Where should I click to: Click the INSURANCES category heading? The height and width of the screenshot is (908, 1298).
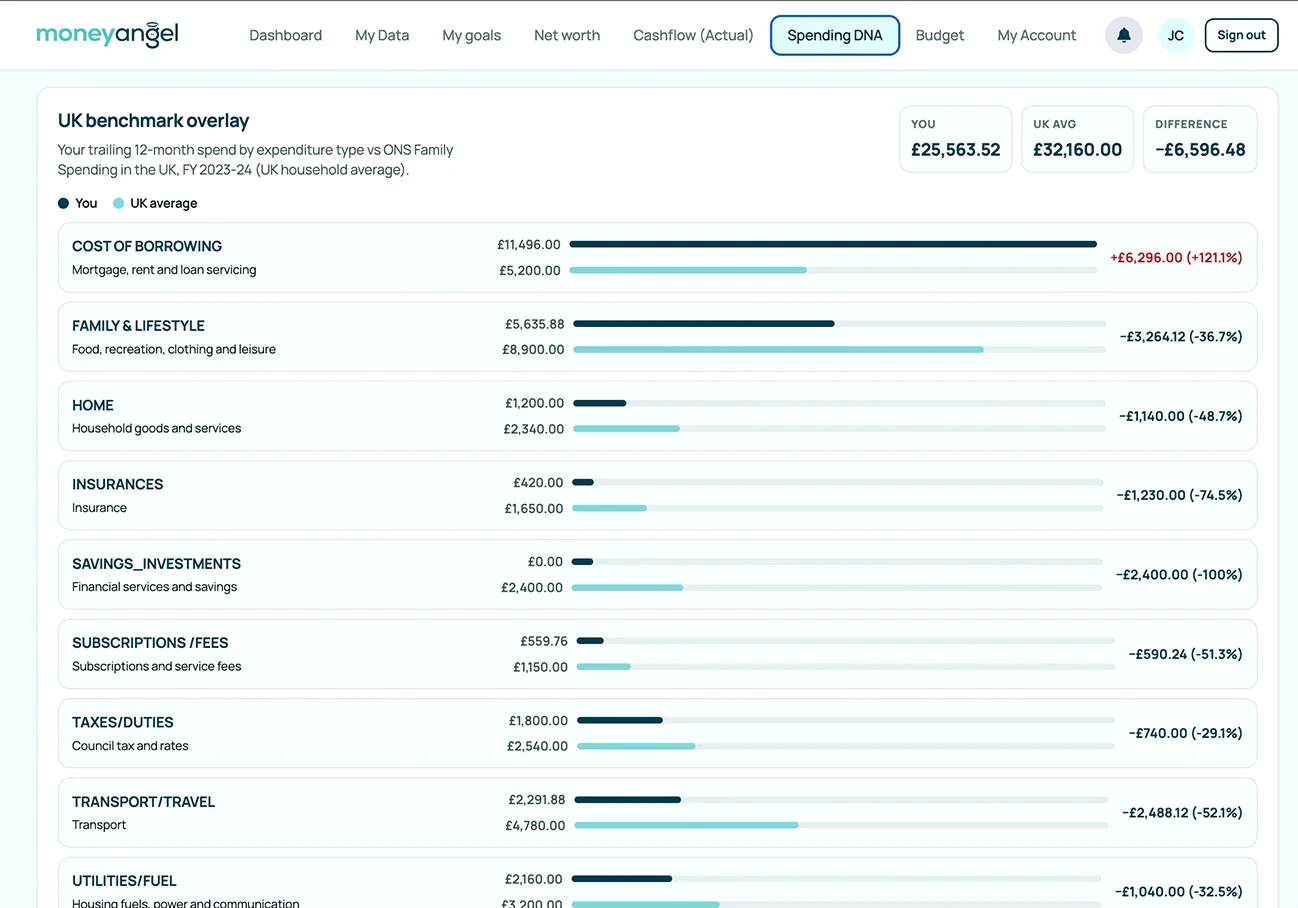118,484
